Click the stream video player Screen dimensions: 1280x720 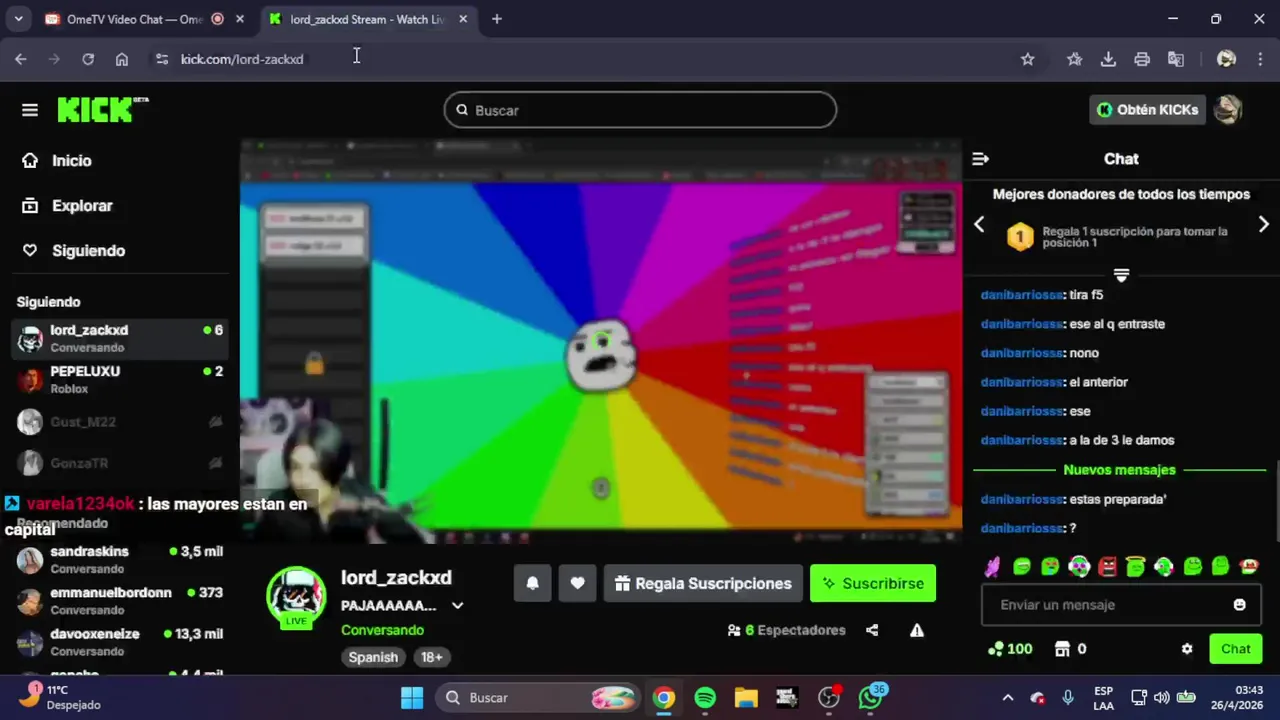[601, 342]
